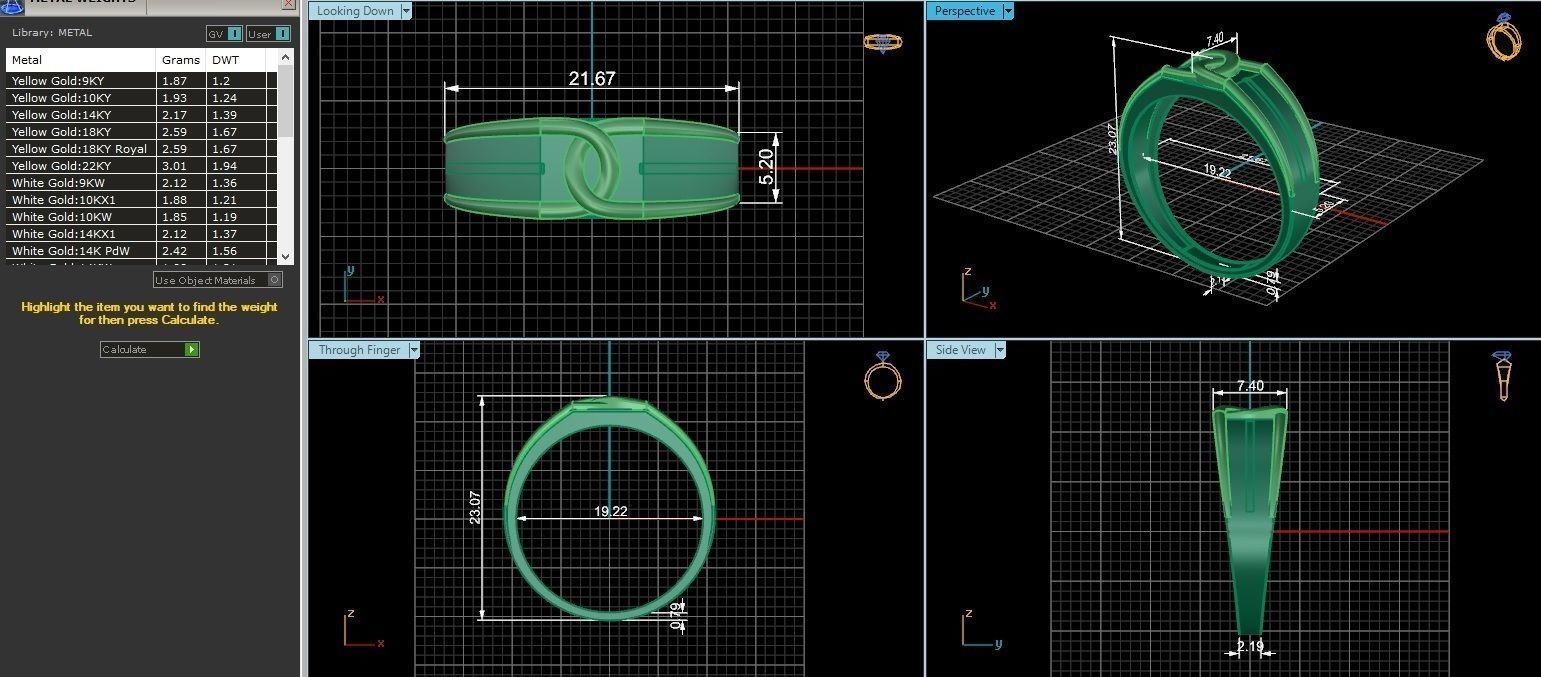Select the Looking Down viewport title
The image size is (1541, 677).
click(355, 11)
